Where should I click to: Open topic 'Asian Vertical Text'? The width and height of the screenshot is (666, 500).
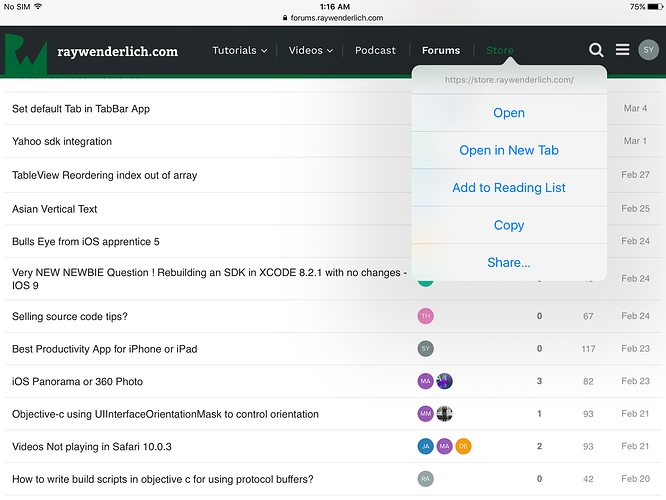[x=55, y=209]
